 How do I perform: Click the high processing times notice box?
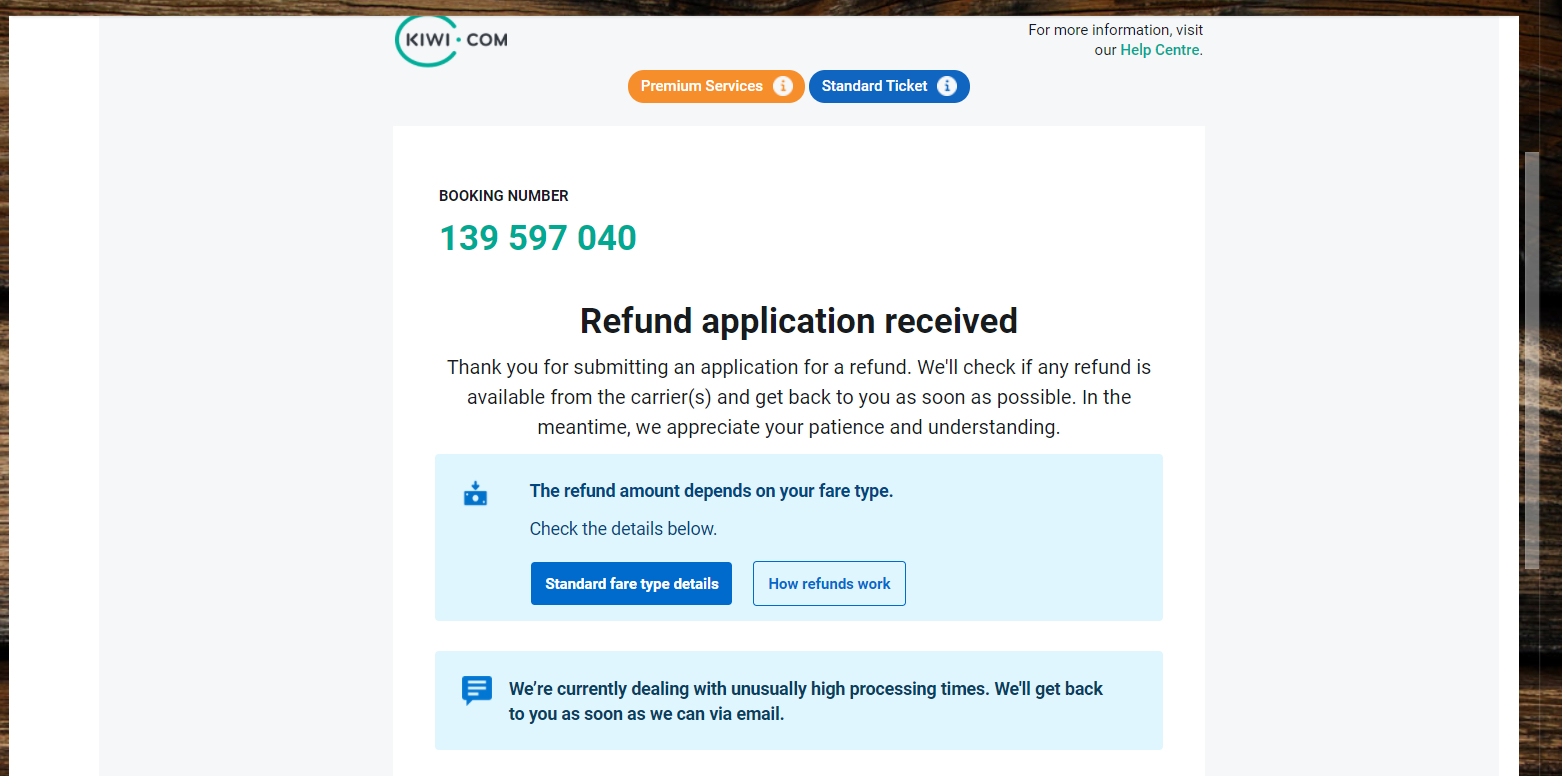(798, 700)
